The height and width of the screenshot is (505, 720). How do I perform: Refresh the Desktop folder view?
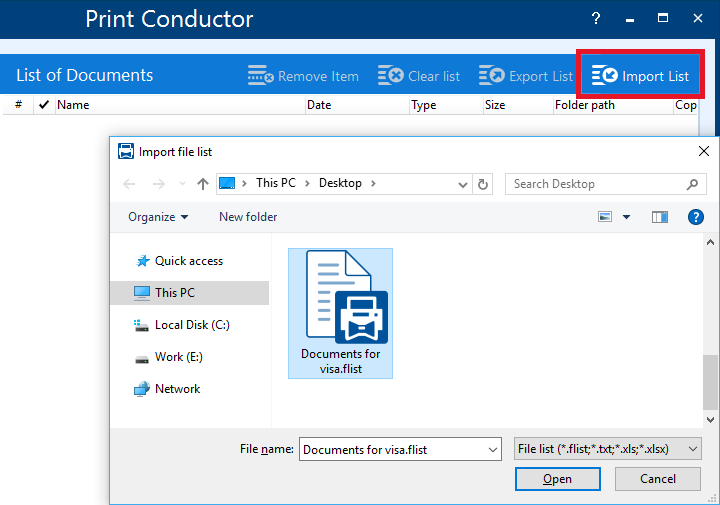(x=484, y=184)
